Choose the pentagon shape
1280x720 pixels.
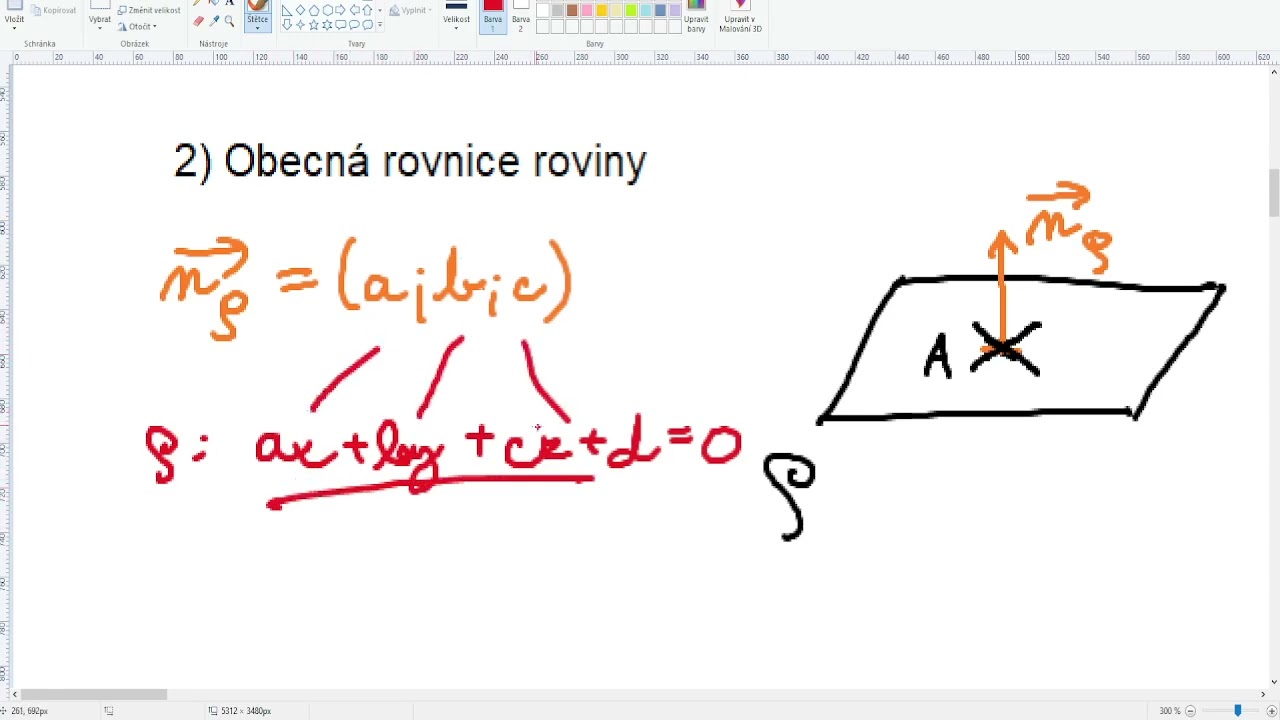314,10
